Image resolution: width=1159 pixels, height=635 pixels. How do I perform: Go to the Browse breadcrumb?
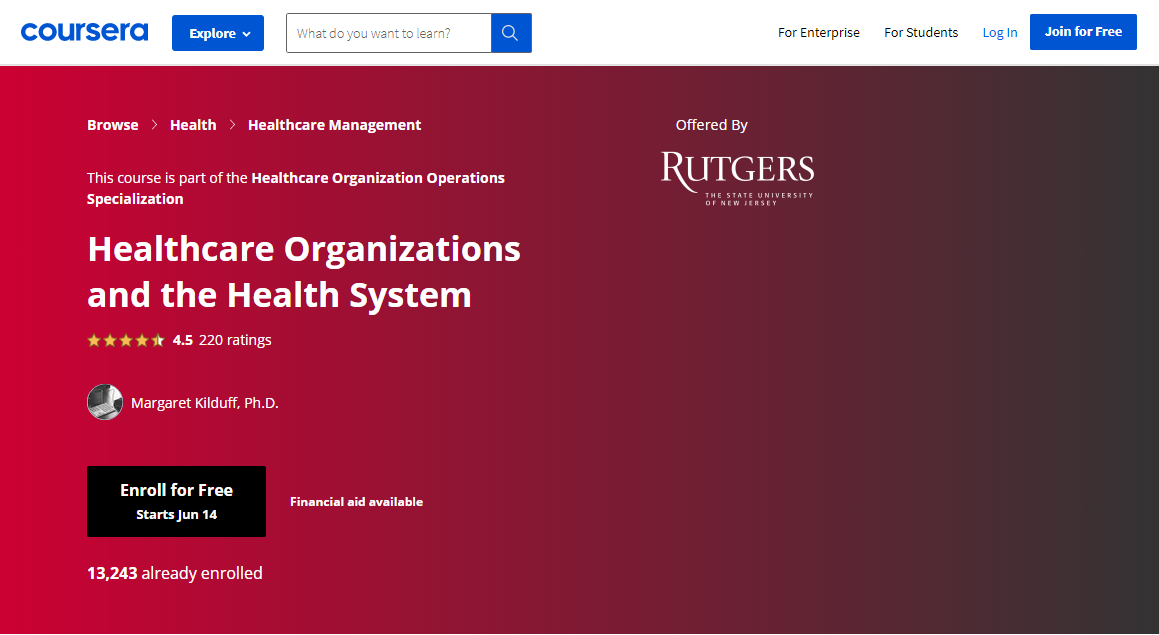click(113, 125)
